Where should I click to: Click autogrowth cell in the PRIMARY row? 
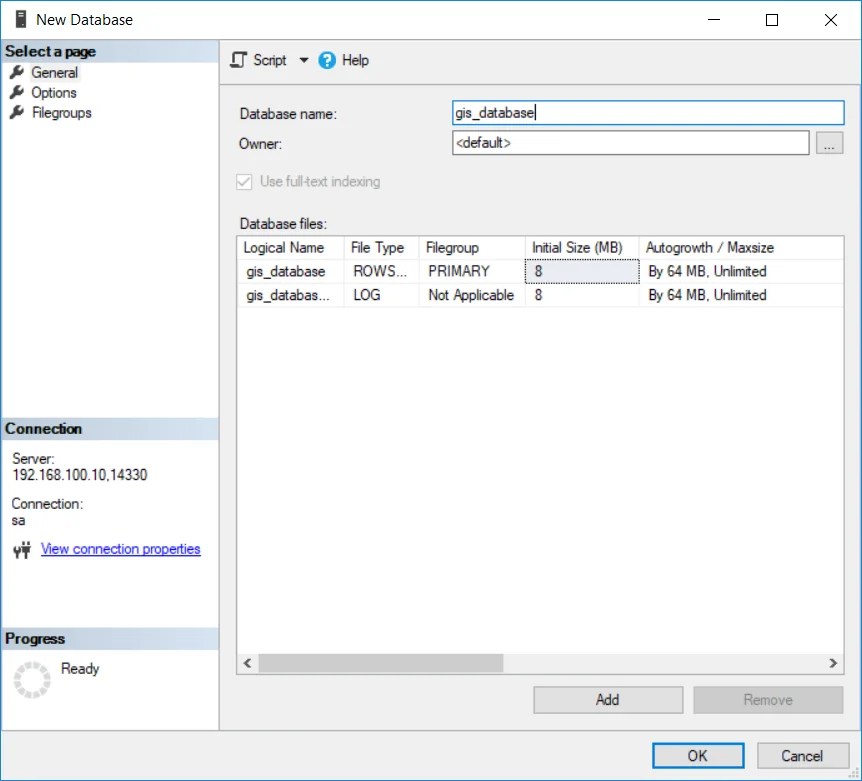[x=741, y=272]
